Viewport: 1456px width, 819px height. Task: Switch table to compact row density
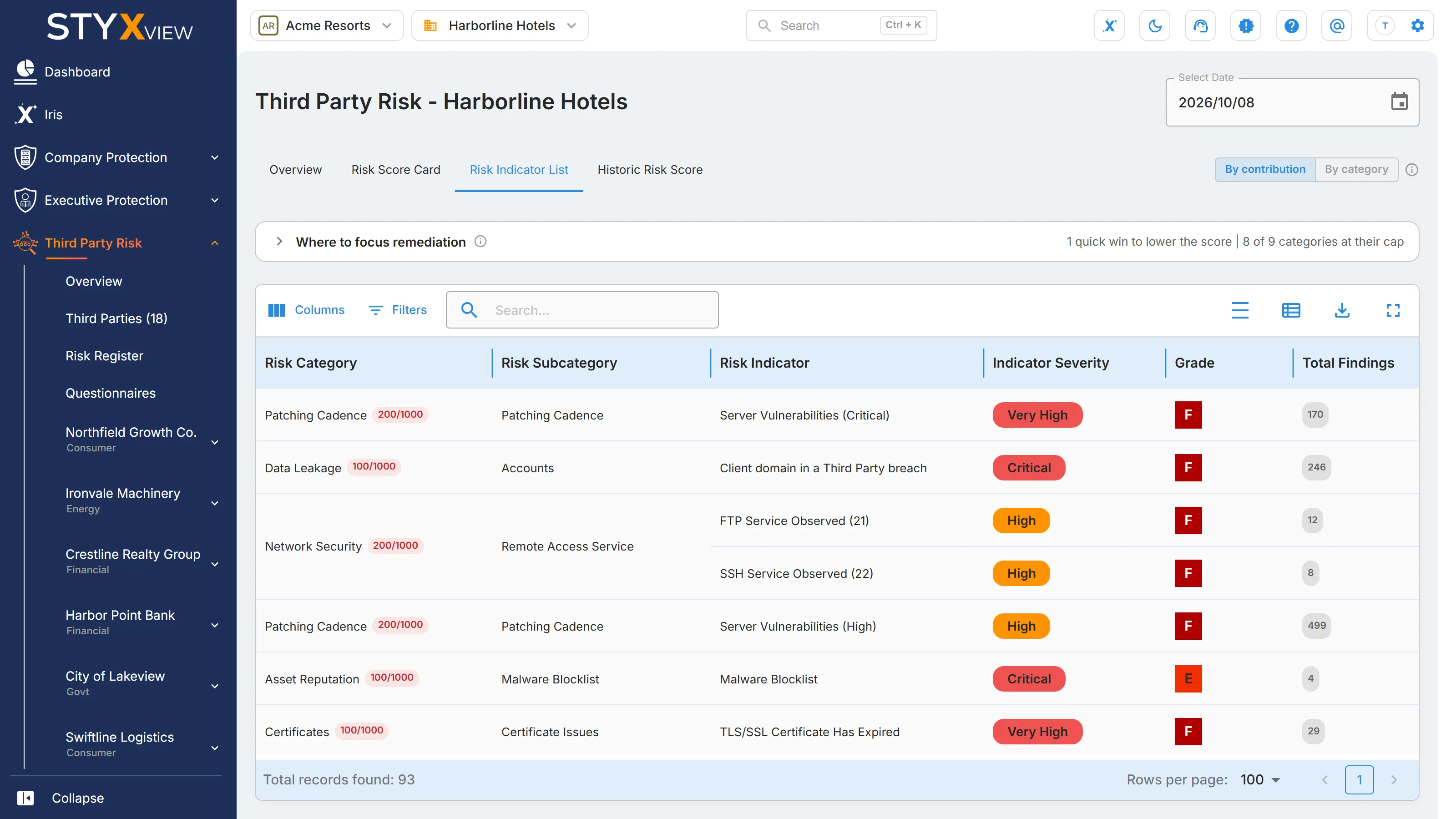pos(1240,310)
